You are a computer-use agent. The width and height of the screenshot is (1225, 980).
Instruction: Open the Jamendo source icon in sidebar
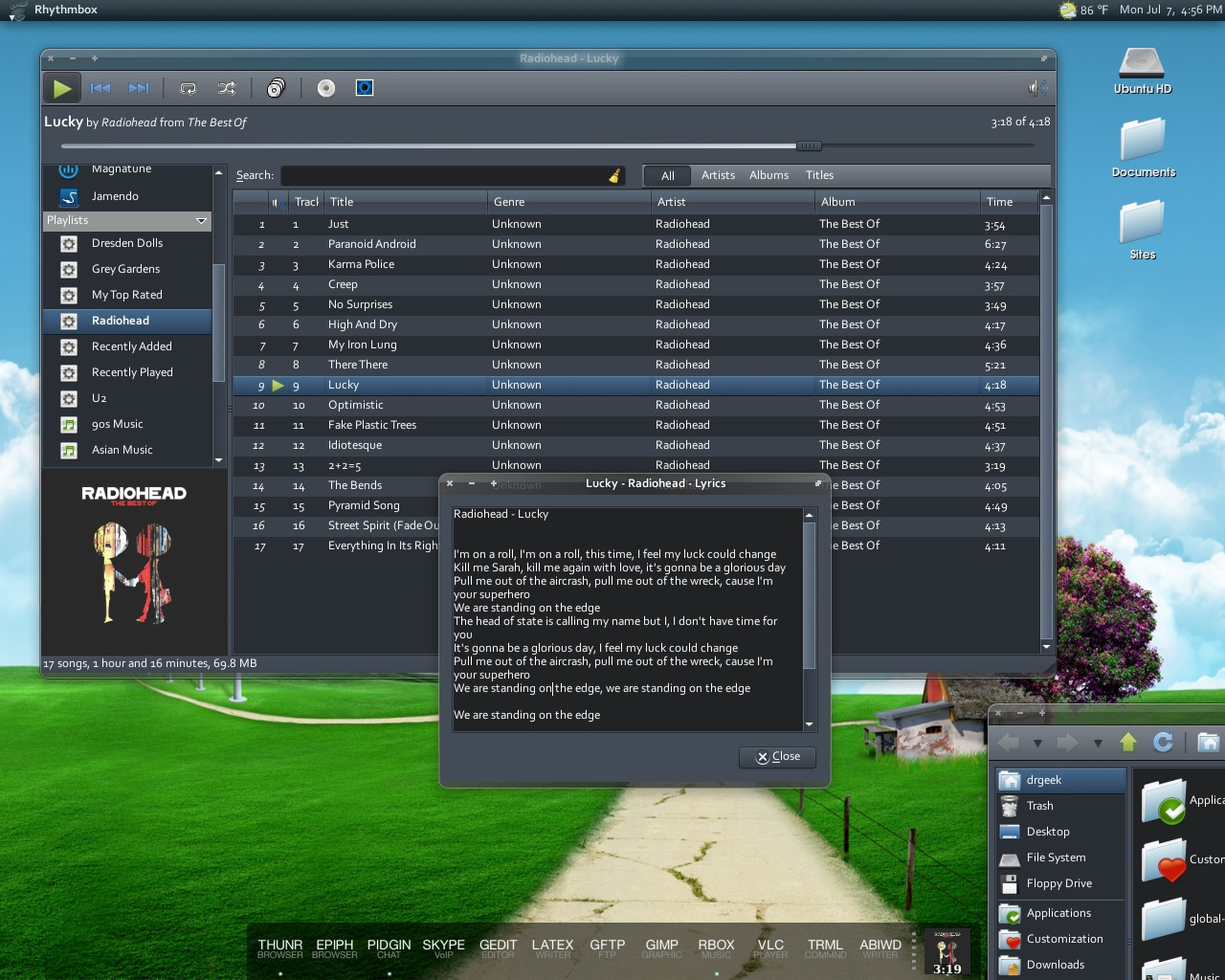tap(69, 196)
